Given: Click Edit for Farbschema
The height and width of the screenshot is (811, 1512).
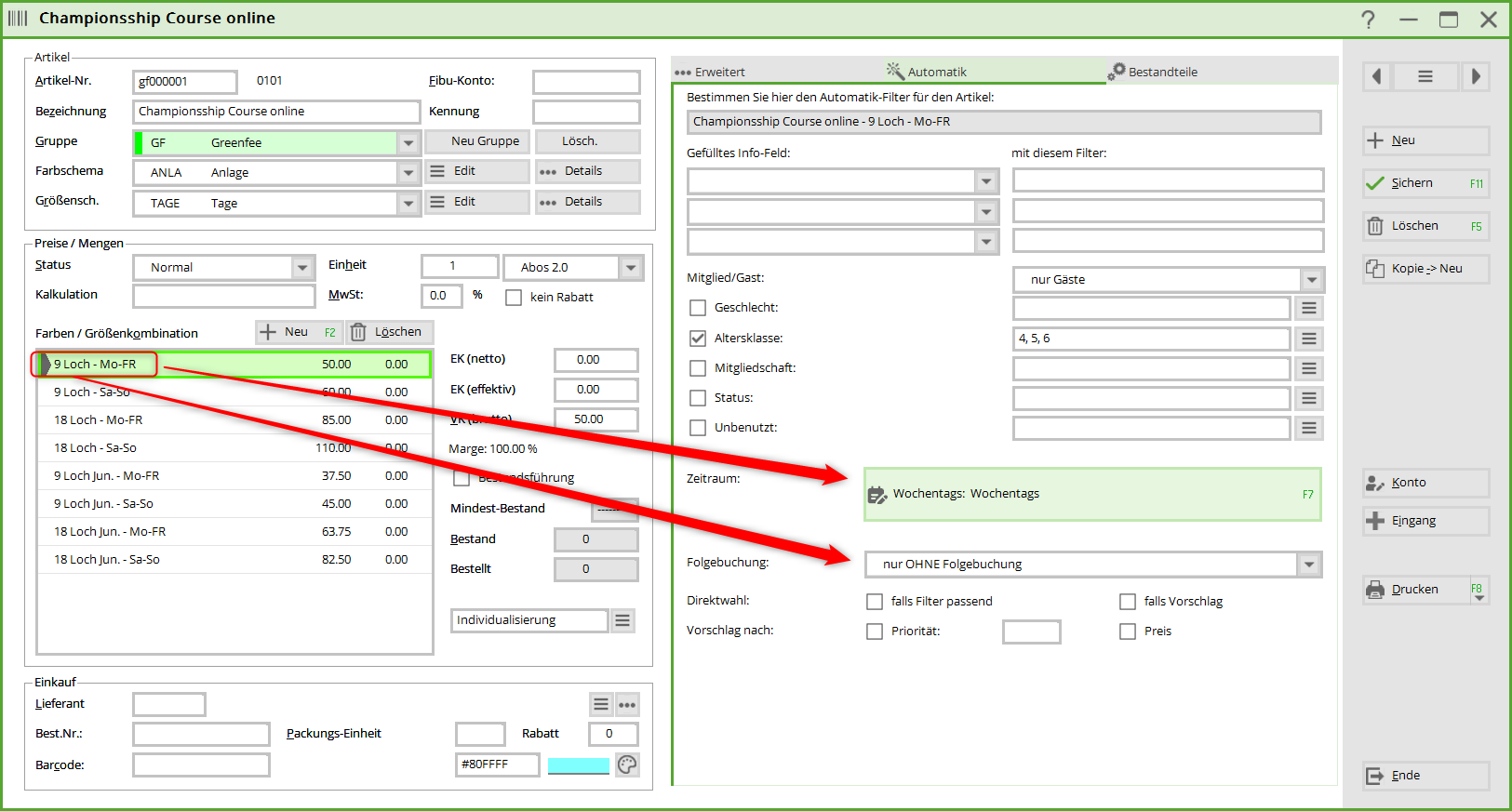Looking at the screenshot, I should coord(477,171).
